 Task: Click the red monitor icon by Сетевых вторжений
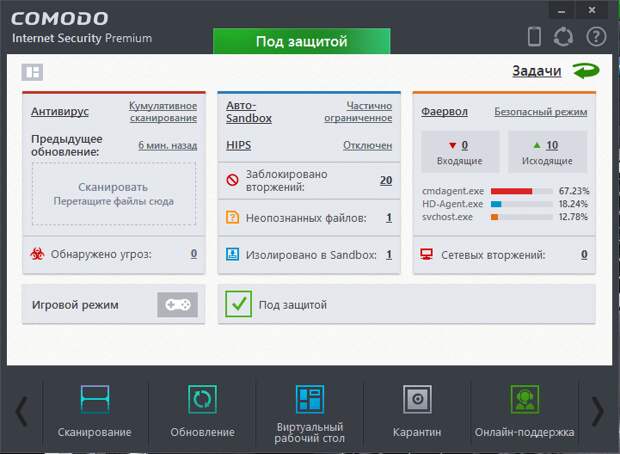[427, 254]
